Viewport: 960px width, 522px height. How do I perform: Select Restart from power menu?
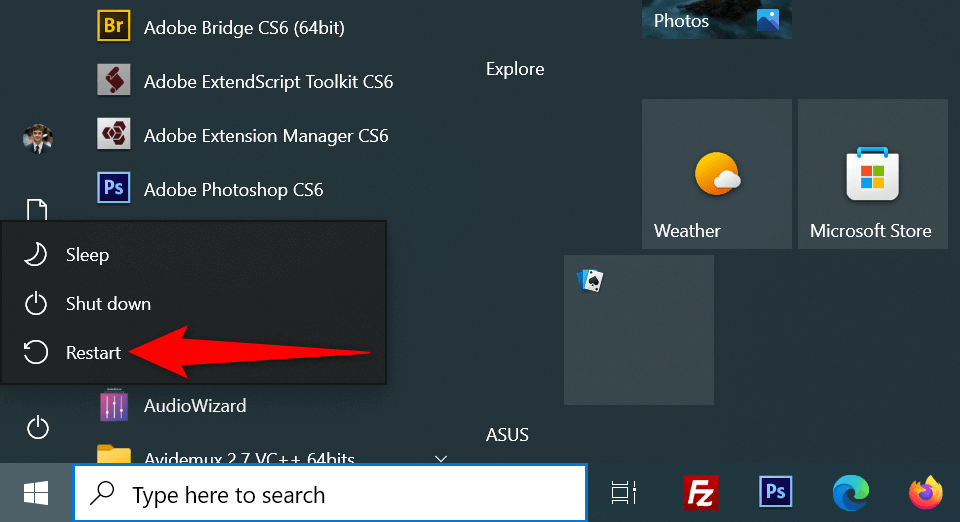[x=93, y=353]
